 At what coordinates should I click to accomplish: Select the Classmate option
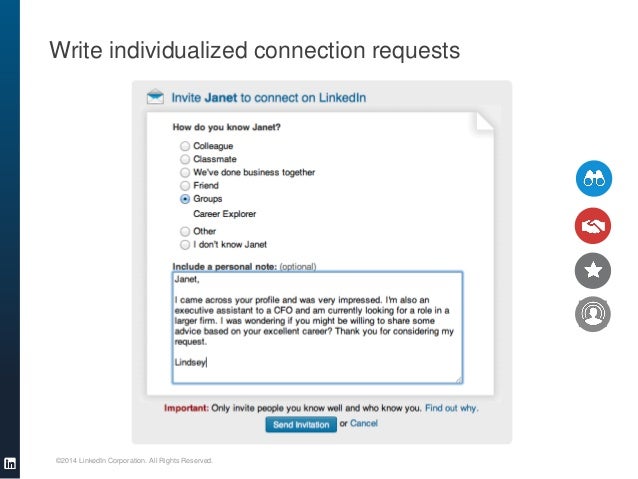[x=185, y=159]
